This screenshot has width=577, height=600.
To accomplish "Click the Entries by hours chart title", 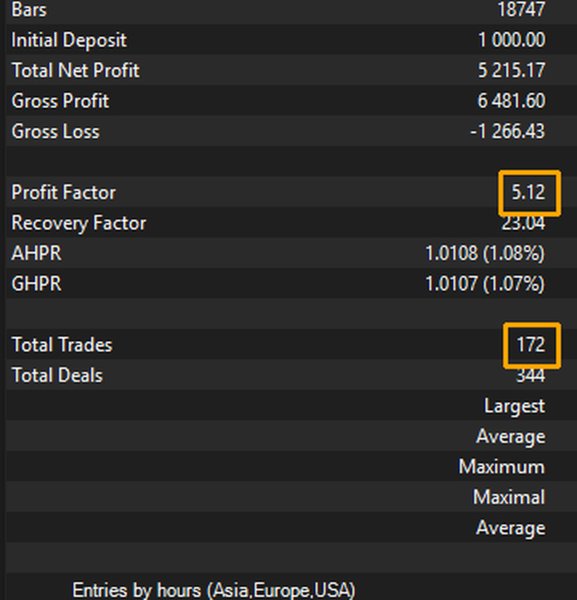I will (214, 590).
